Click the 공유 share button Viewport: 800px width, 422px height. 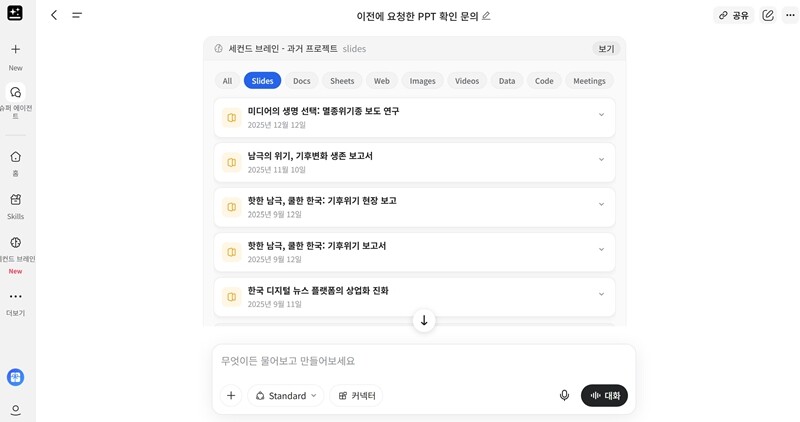tap(734, 15)
